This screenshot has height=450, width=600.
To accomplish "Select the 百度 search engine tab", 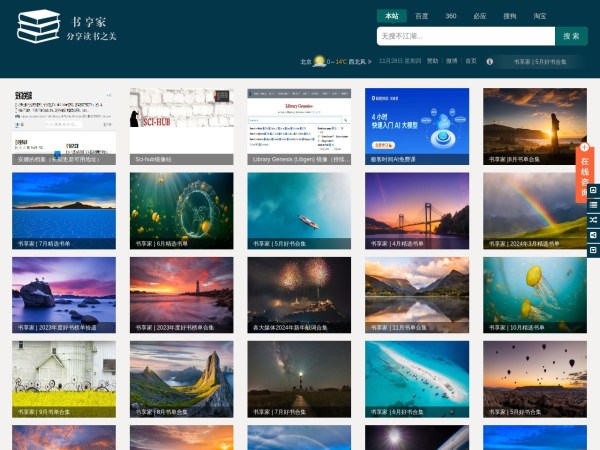I will coord(422,16).
